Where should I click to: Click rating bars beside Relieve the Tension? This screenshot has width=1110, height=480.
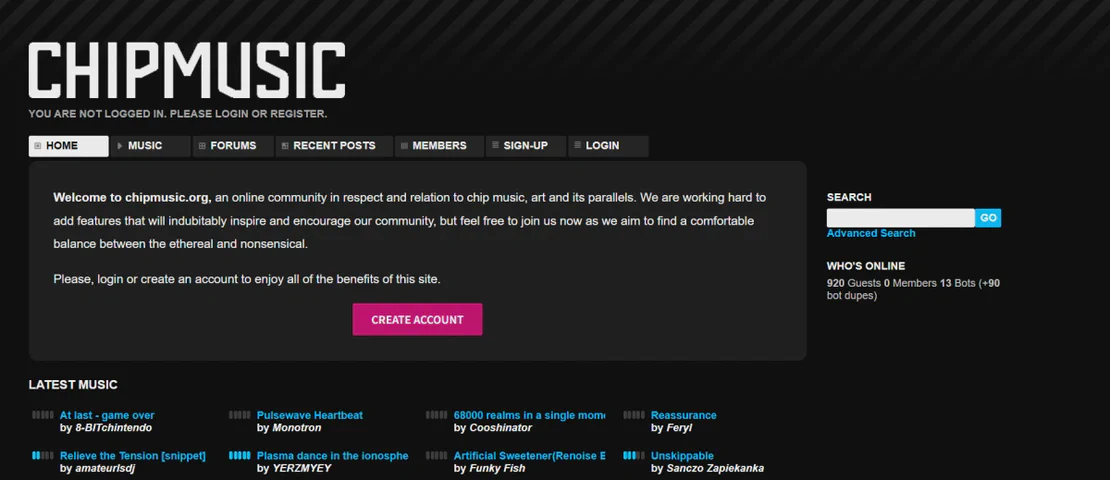click(42, 455)
